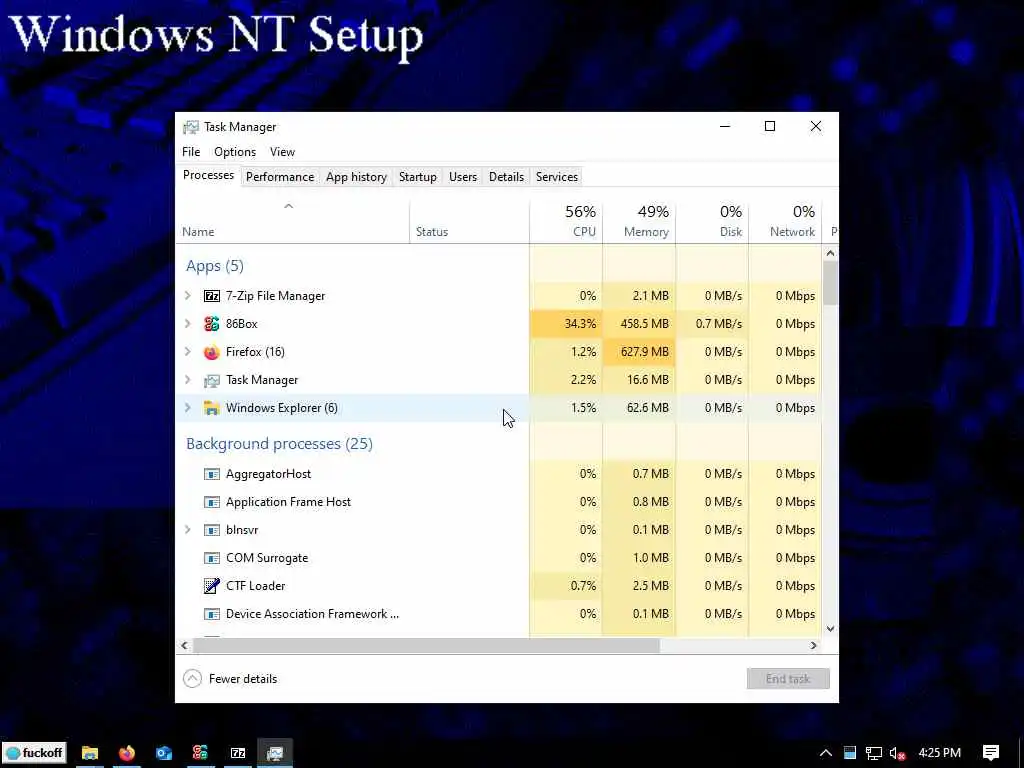The image size is (1024, 768).
Task: Collapse view with Fewer details arrow
Action: [192, 679]
